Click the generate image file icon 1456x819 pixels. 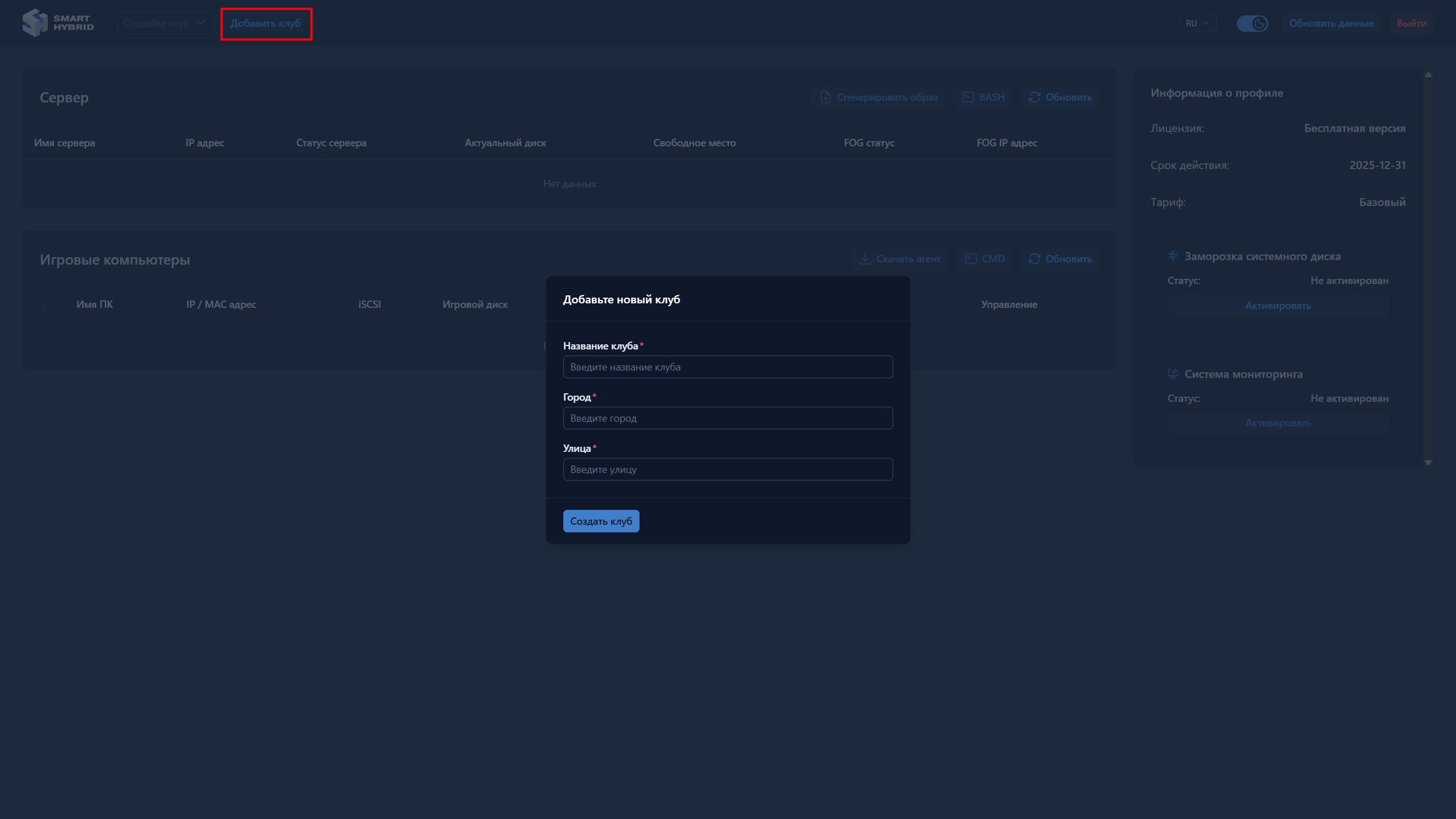coord(826,97)
